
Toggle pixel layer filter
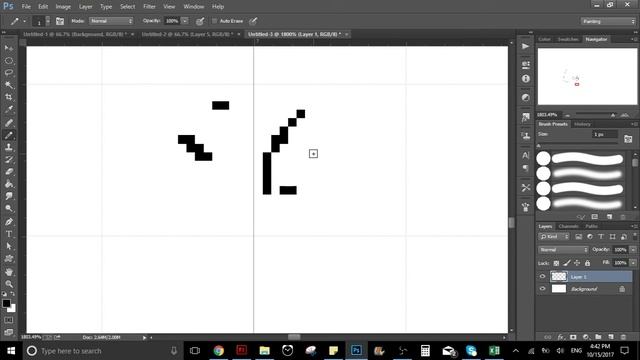click(x=578, y=237)
